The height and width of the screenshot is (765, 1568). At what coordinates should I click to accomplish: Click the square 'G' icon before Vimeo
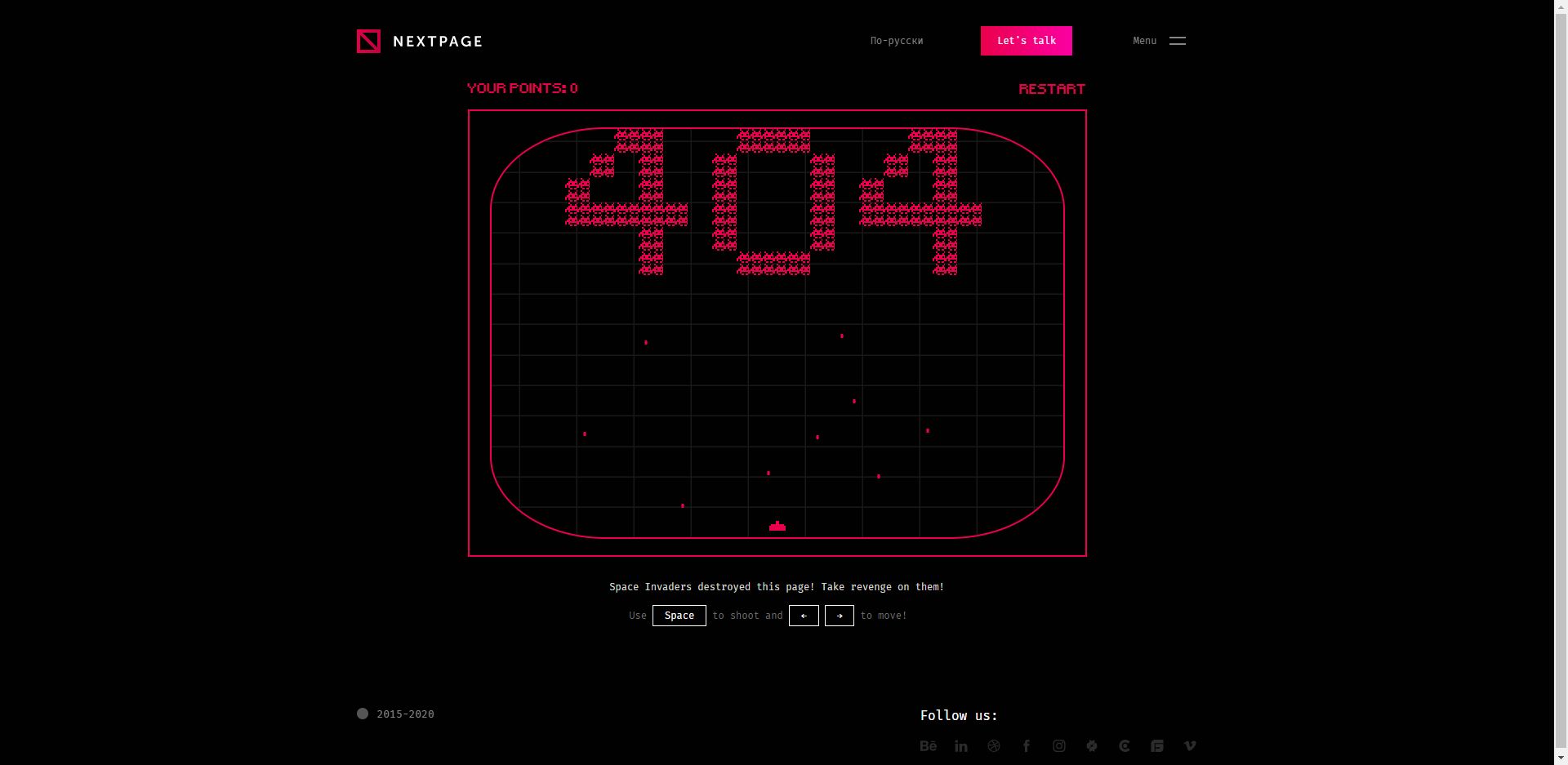click(x=1157, y=745)
